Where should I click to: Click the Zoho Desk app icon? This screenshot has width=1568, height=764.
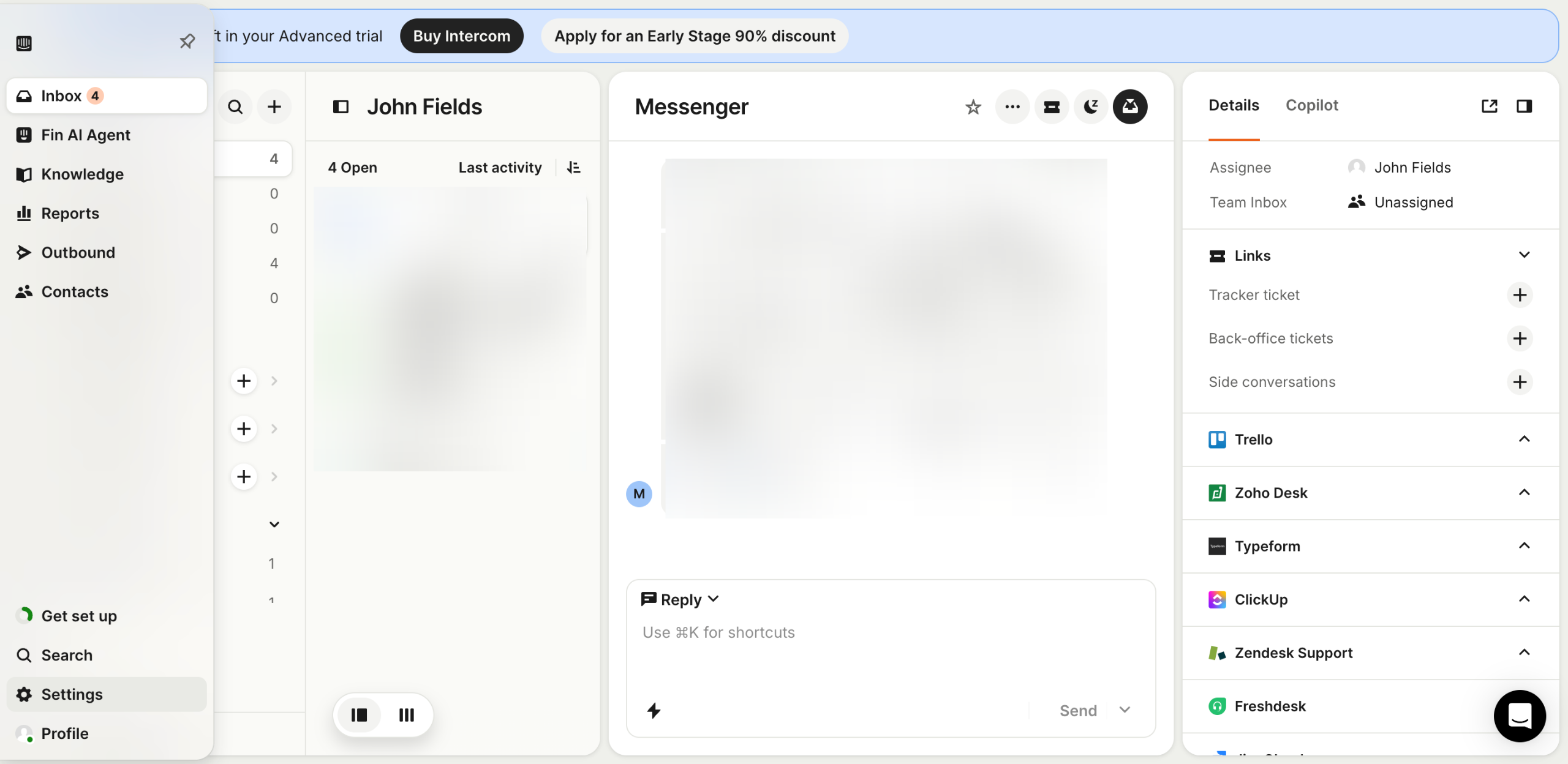coord(1217,493)
